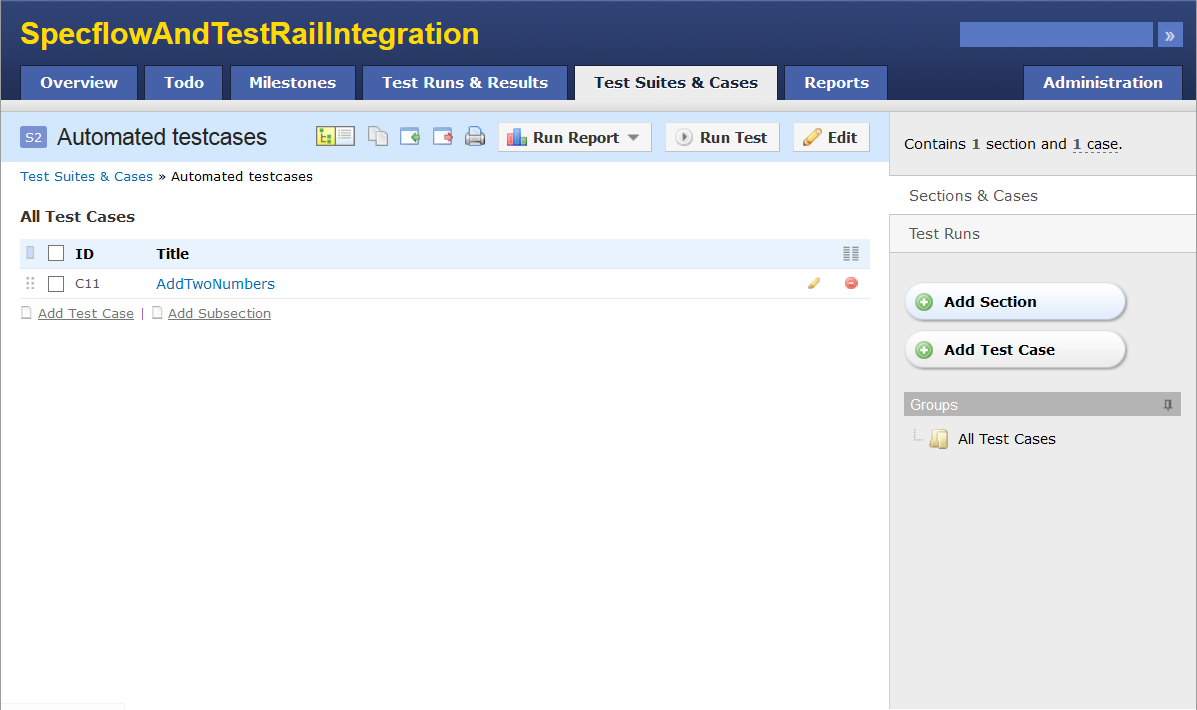Switch to tree view mode icon
1197x710 pixels.
(326, 137)
